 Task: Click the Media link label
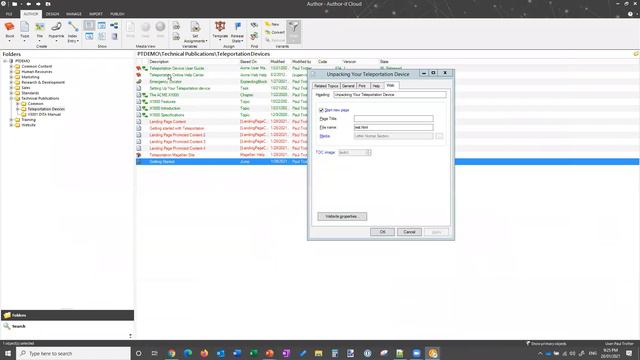[x=325, y=136]
